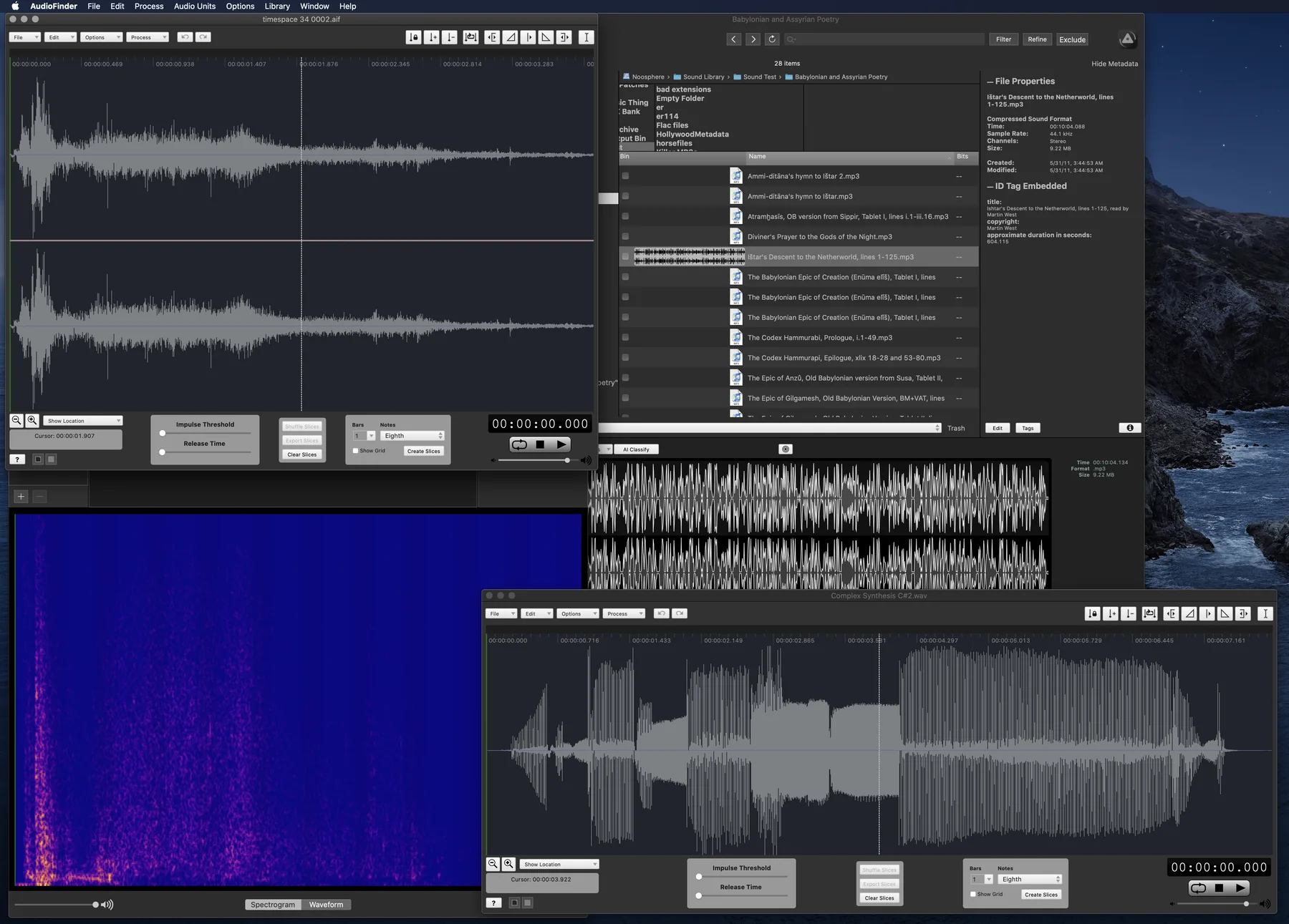Switch to the Spectrogram tab
The height and width of the screenshot is (924, 1289).
click(x=273, y=905)
